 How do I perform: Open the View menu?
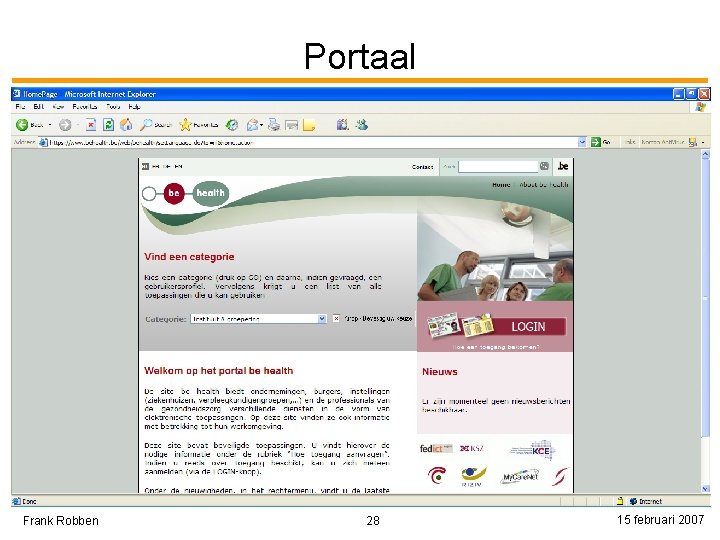(58, 107)
